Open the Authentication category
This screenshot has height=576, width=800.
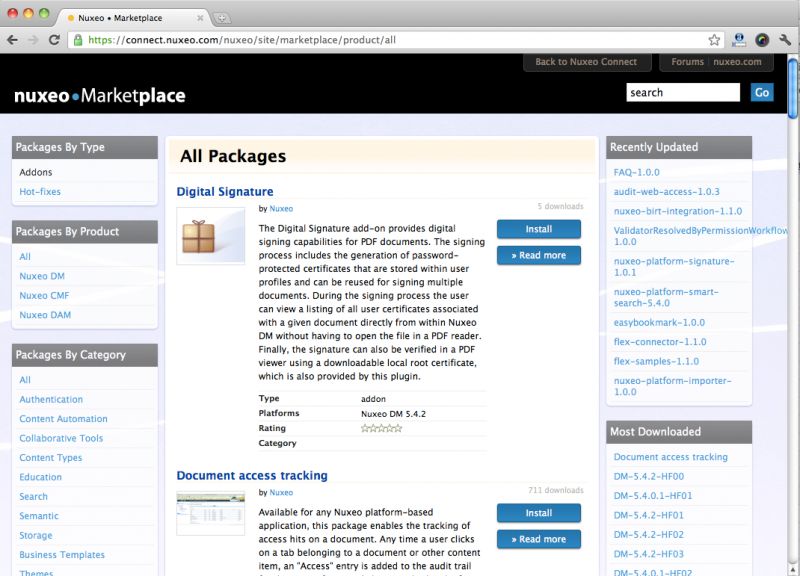pos(51,399)
